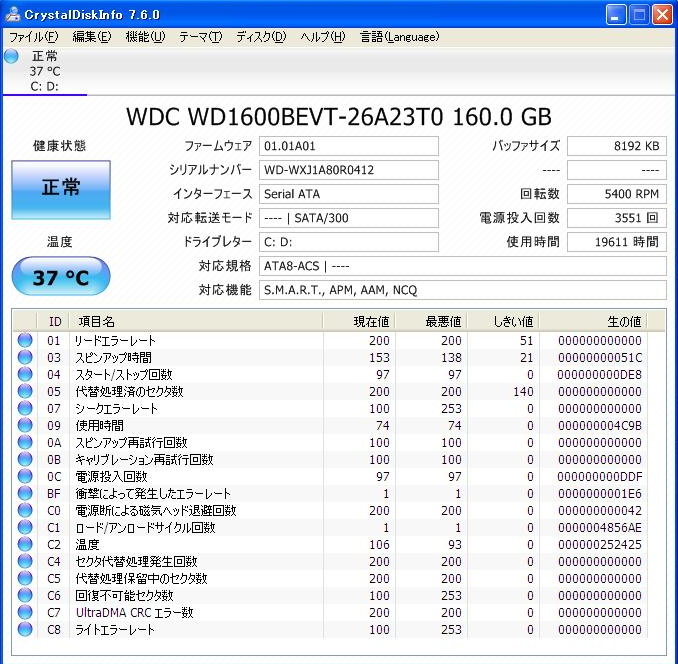Open the テーマ(T) menu
678x664 pixels.
200,37
